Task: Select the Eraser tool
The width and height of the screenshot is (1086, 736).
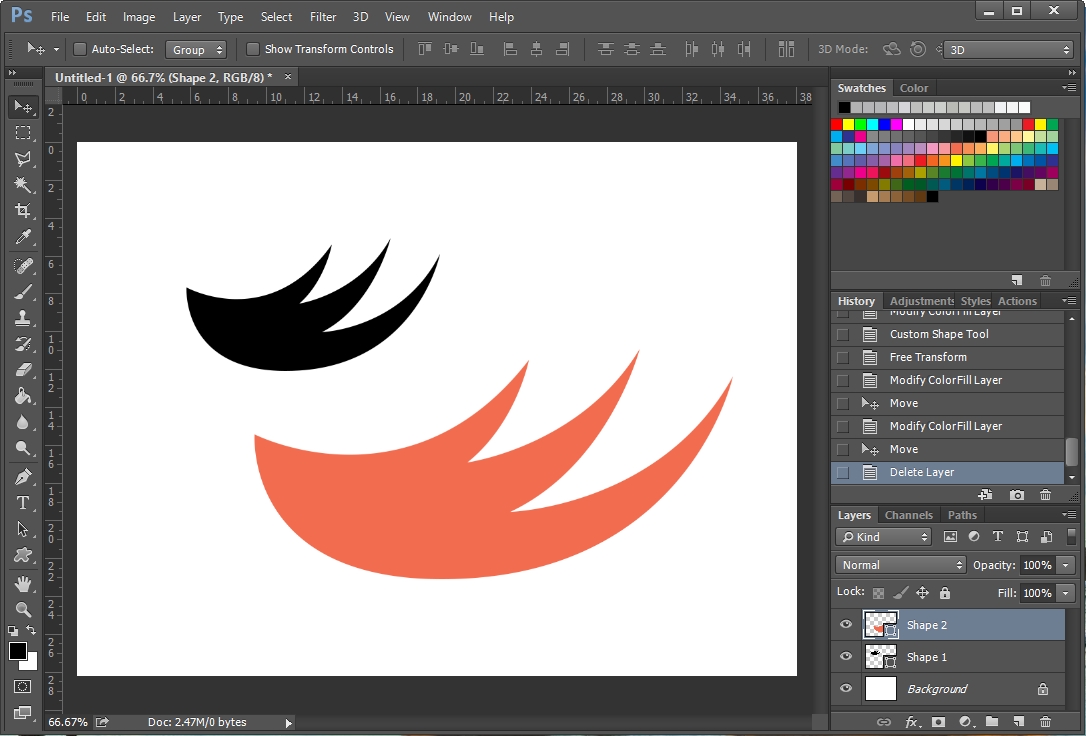Action: coord(23,370)
